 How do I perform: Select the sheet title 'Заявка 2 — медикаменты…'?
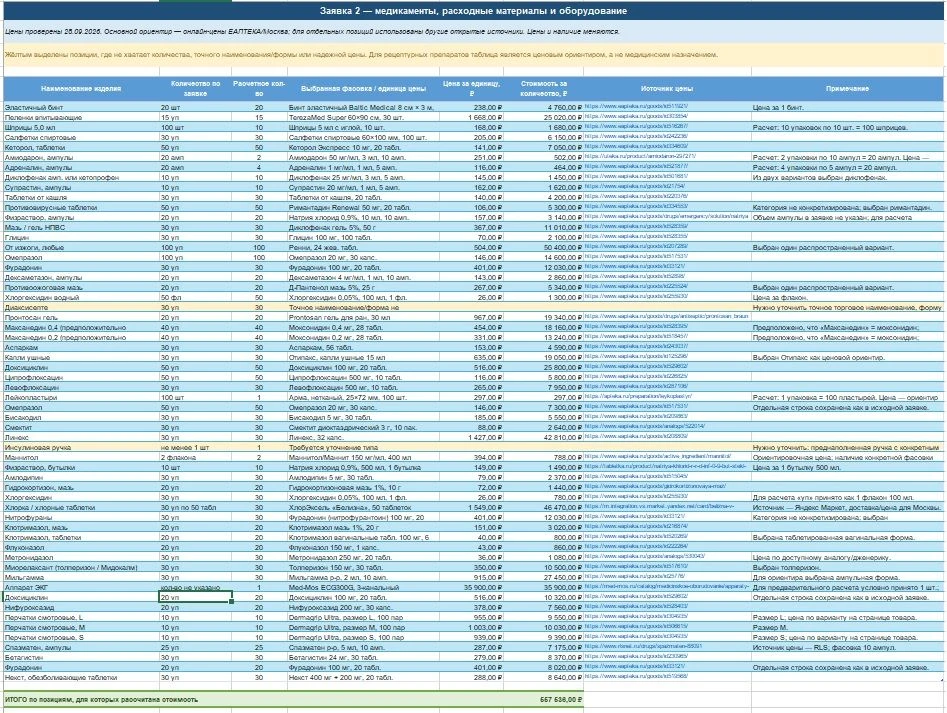click(x=473, y=11)
